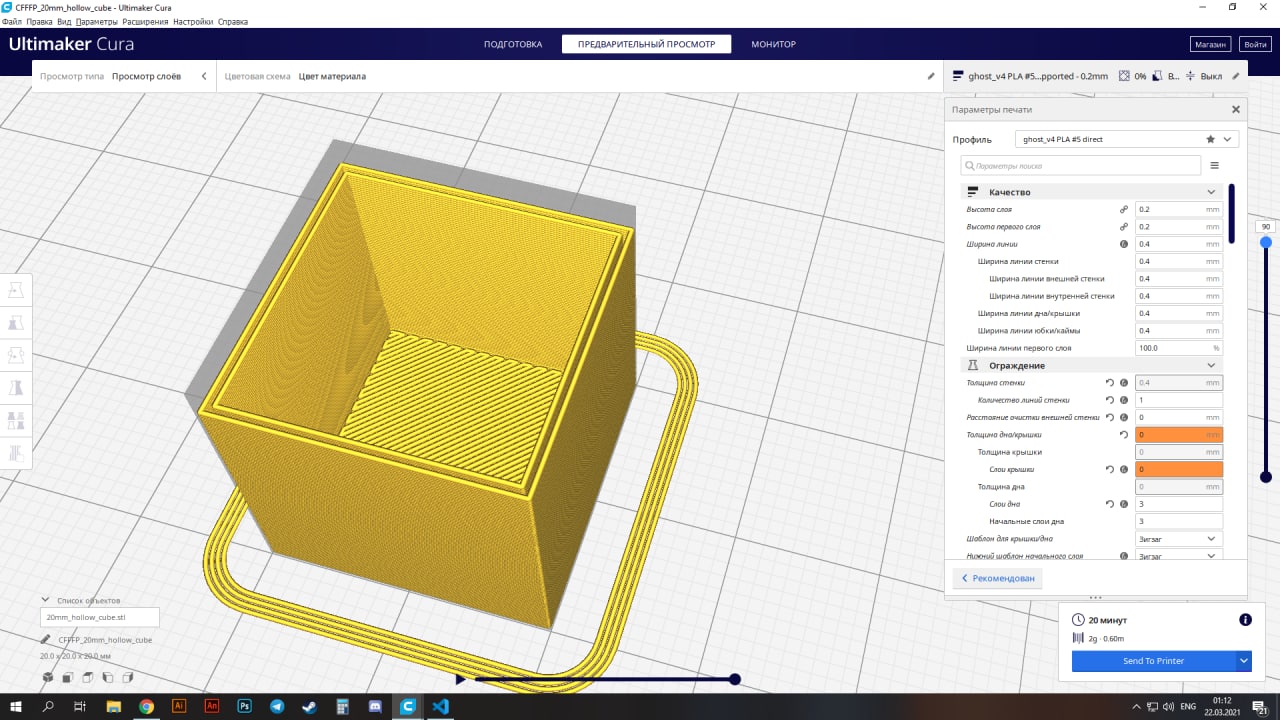
Task: Click the Высота слоя value field
Action: pos(1179,210)
